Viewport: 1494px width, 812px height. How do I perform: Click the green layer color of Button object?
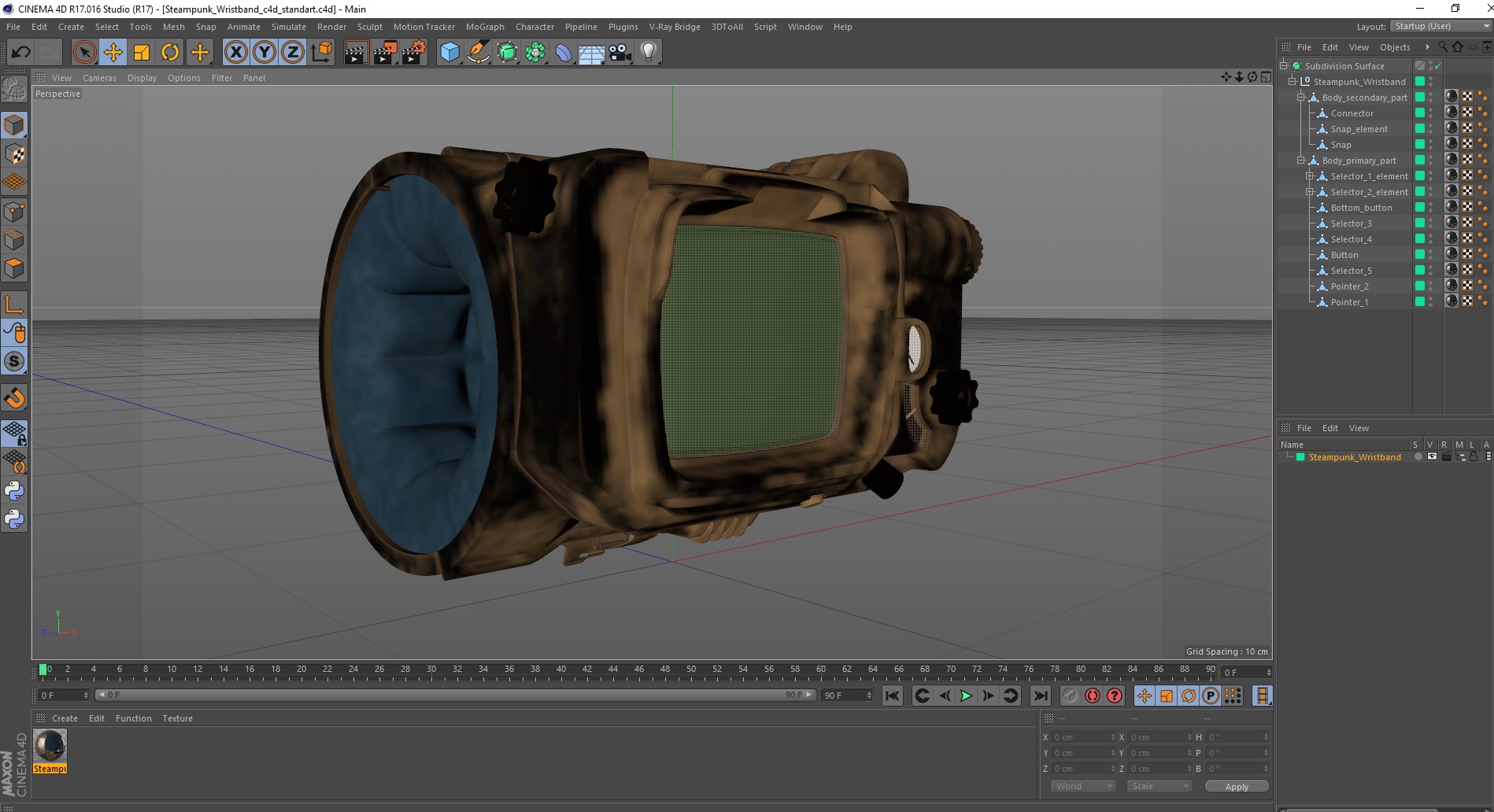[1420, 255]
